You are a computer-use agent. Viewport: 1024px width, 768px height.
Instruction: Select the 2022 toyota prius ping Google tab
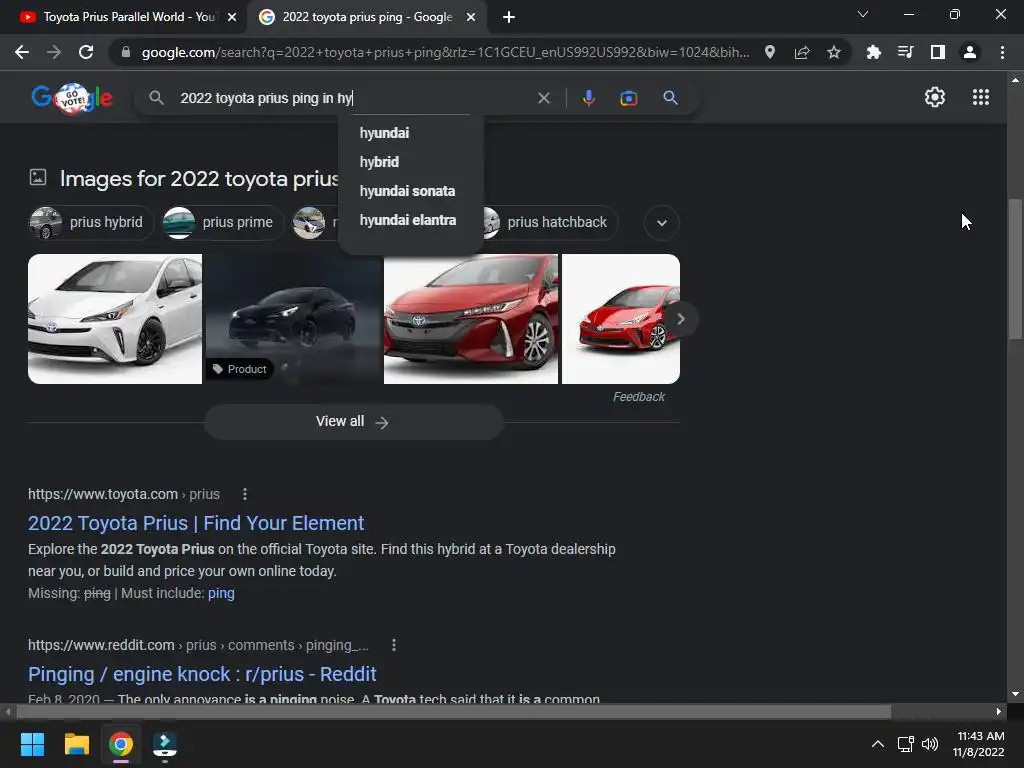click(x=367, y=17)
